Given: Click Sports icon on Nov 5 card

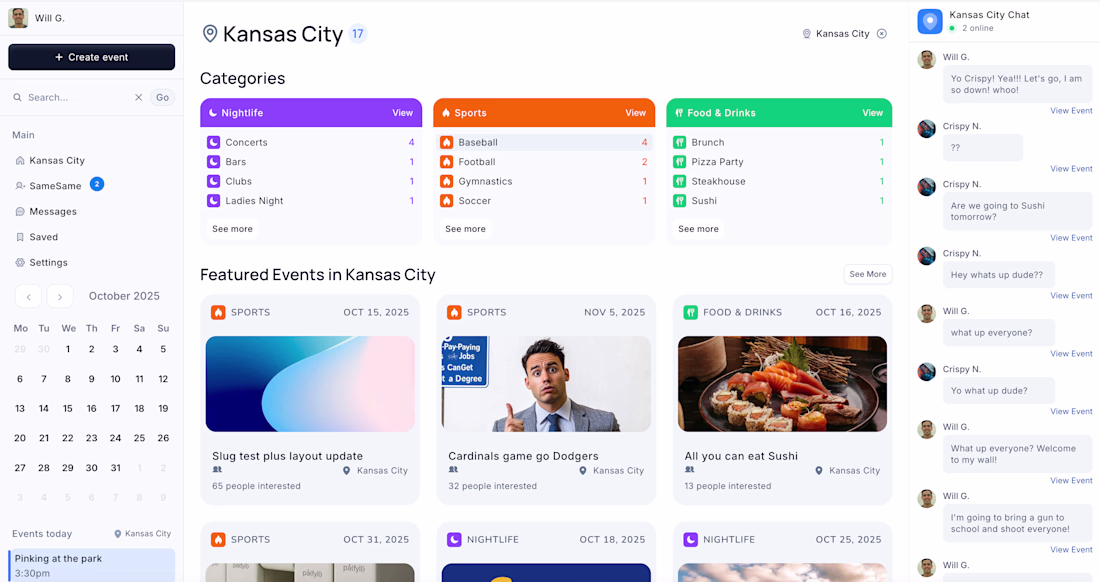Looking at the screenshot, I should (454, 312).
